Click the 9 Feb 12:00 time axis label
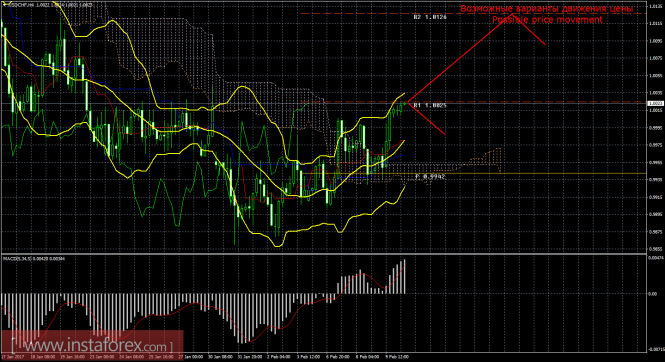Viewport: 665px width, 362px height. point(397,357)
